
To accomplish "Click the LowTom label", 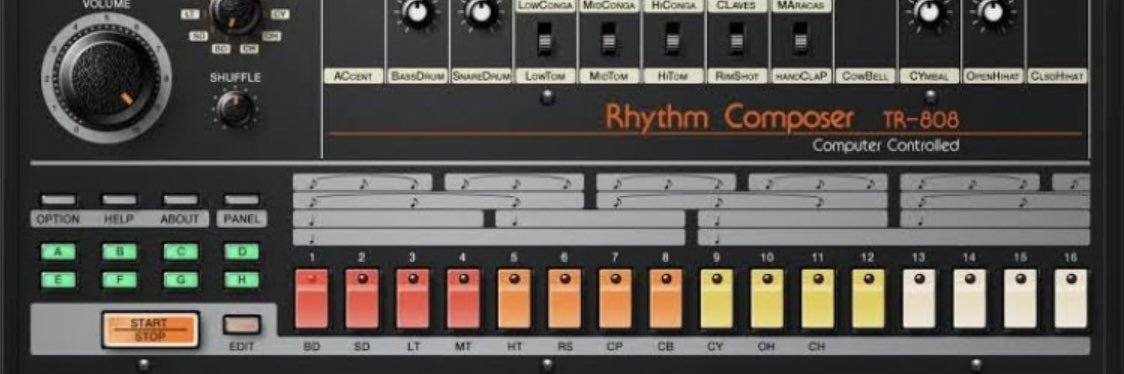I will (545, 76).
